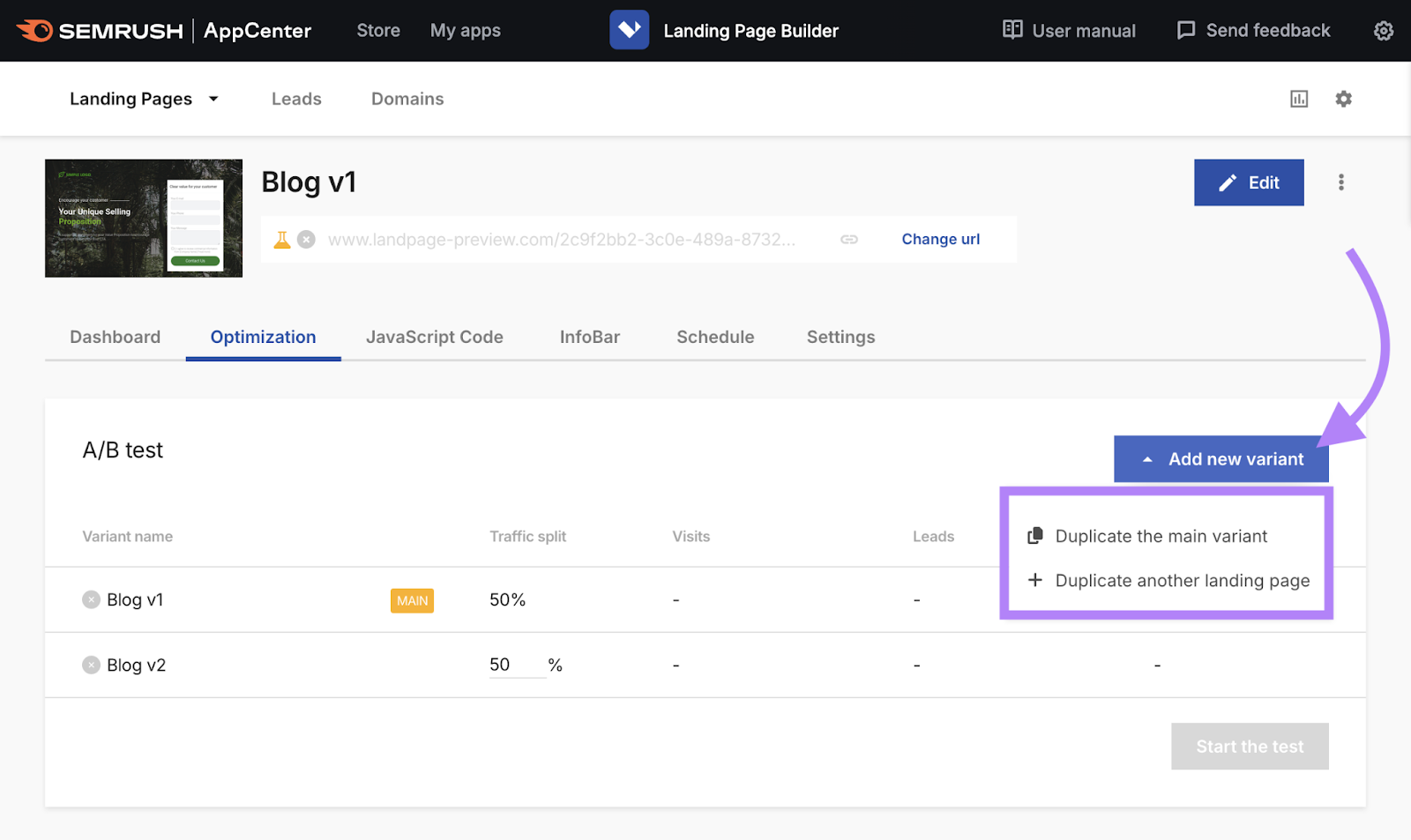Open the User manual
This screenshot has height=840, width=1411.
point(1068,30)
